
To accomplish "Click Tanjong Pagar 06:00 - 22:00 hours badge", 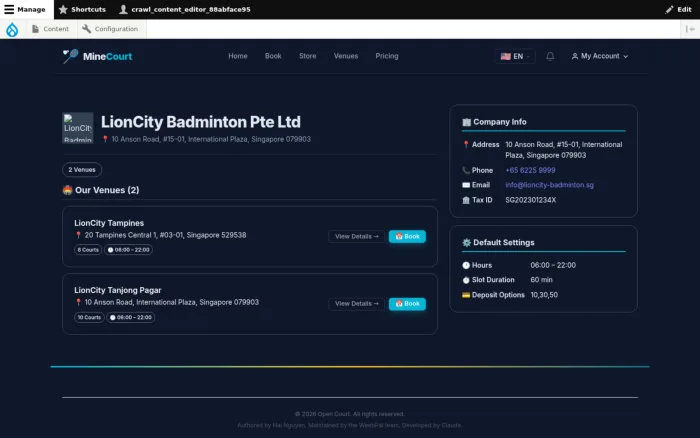I will coord(131,317).
